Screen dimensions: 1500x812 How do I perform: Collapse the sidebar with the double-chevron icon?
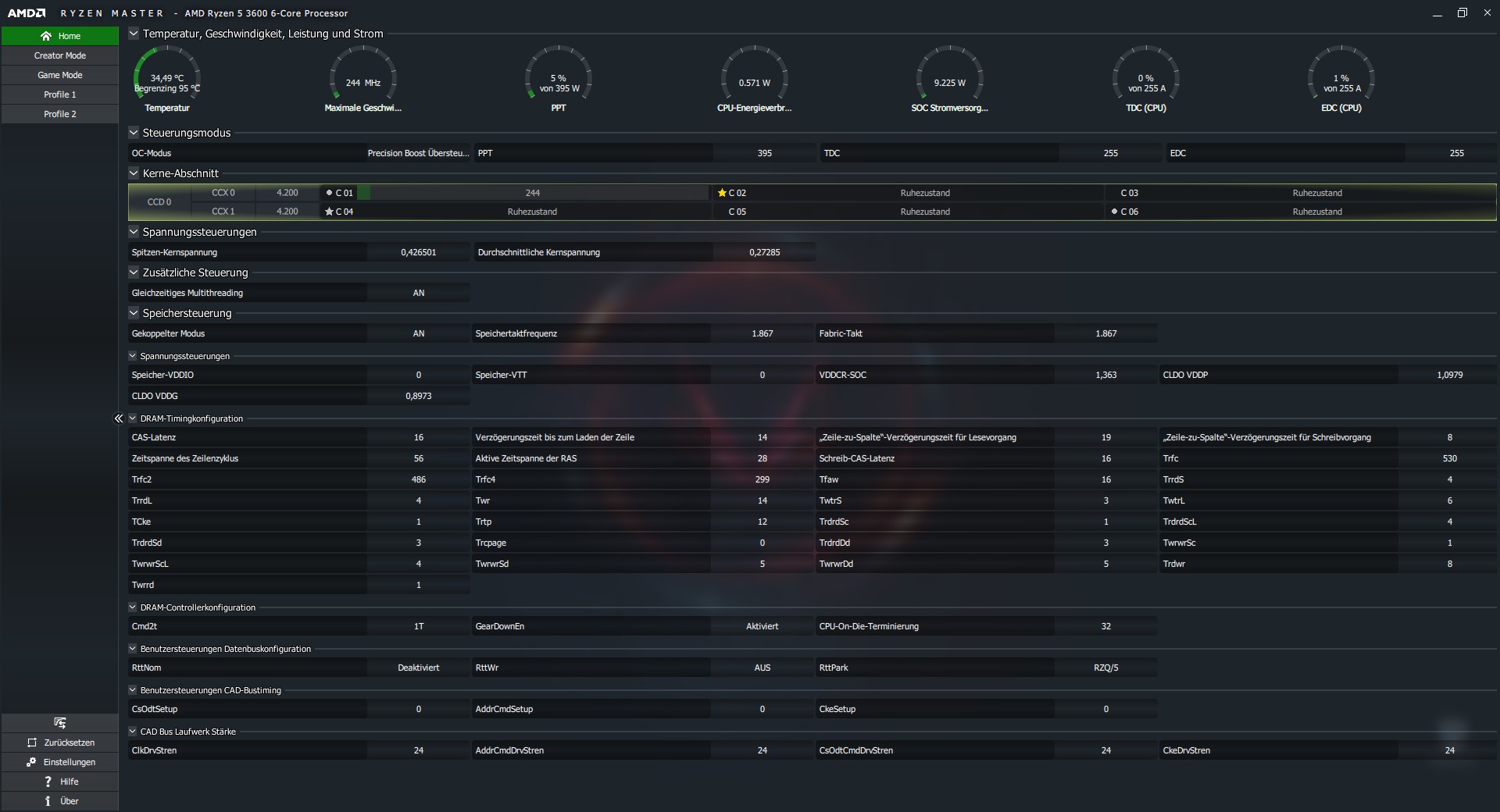pos(119,418)
